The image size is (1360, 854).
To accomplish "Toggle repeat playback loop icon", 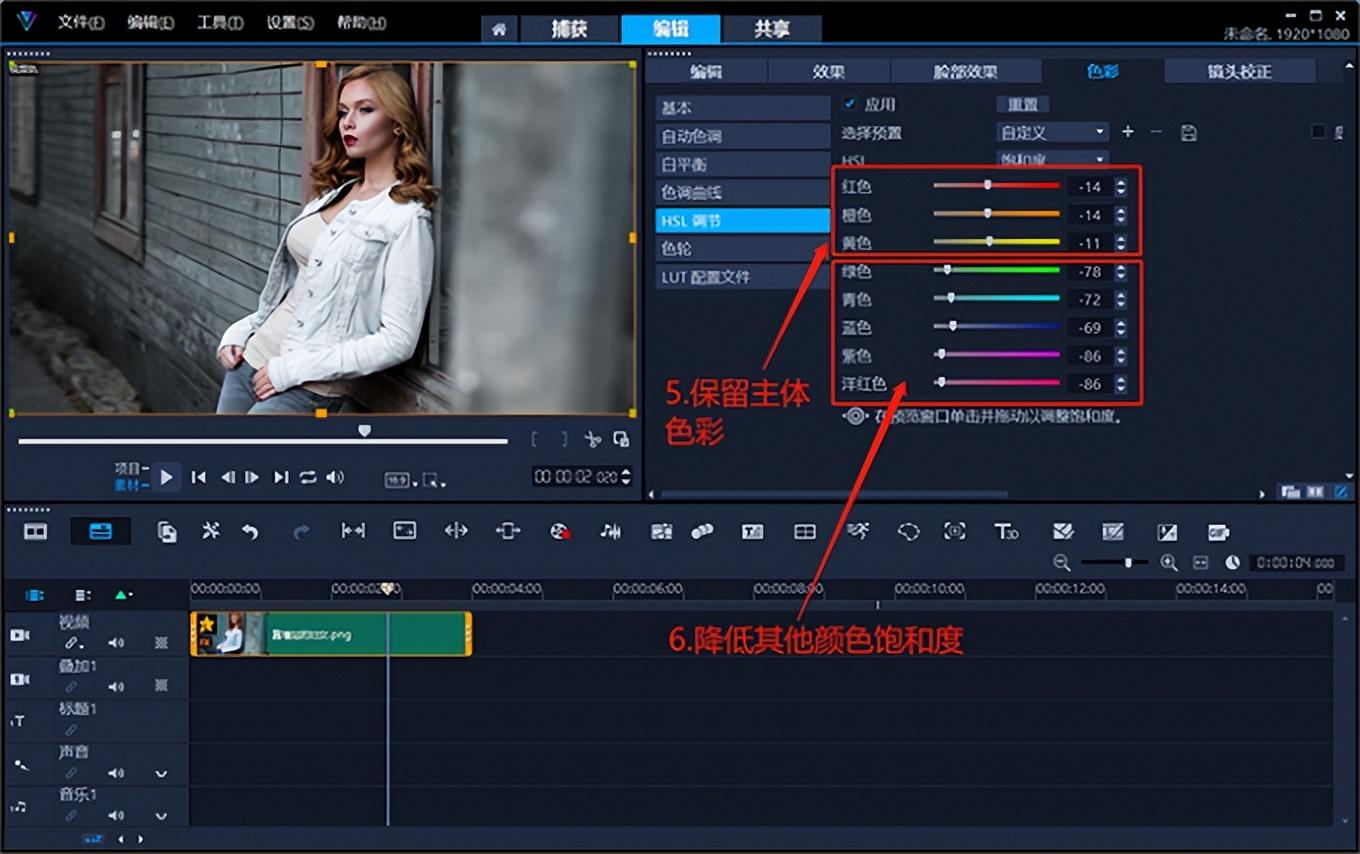I will click(x=308, y=478).
